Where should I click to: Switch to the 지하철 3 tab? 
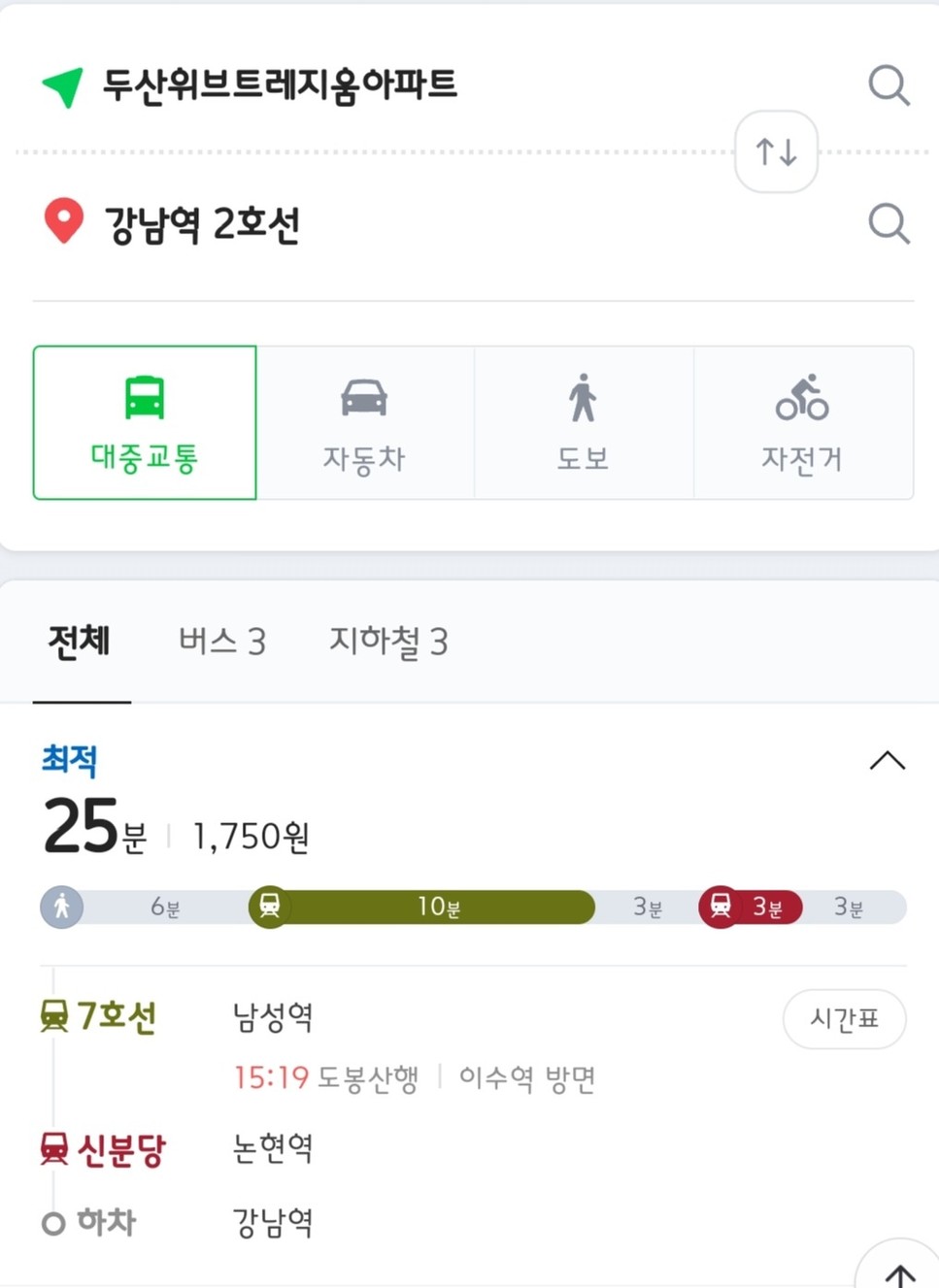click(388, 642)
